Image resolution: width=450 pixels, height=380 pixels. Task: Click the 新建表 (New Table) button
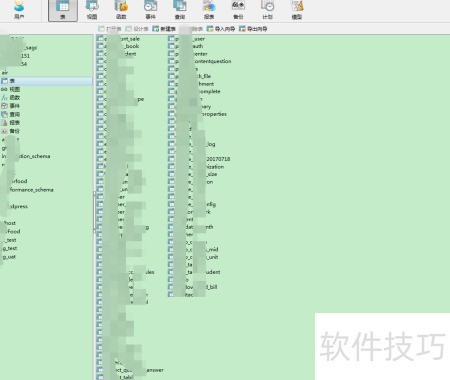point(164,29)
